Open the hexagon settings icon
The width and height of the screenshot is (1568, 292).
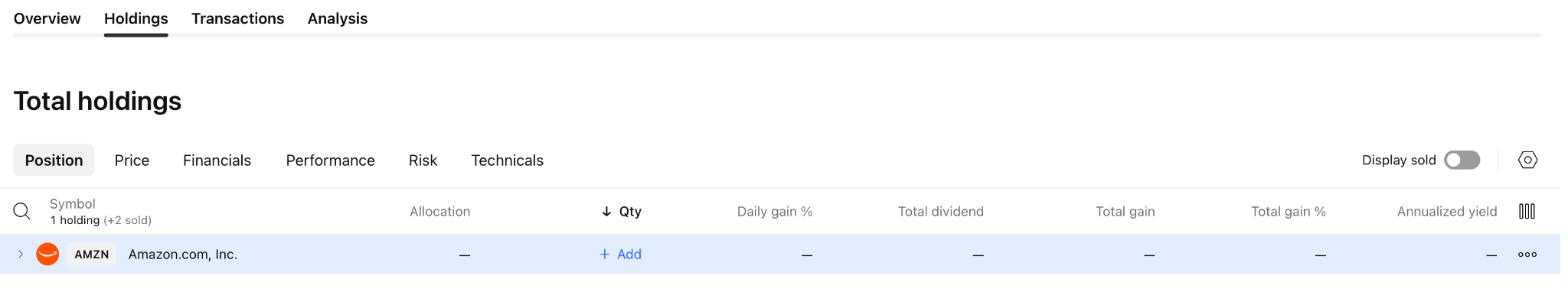coord(1527,160)
